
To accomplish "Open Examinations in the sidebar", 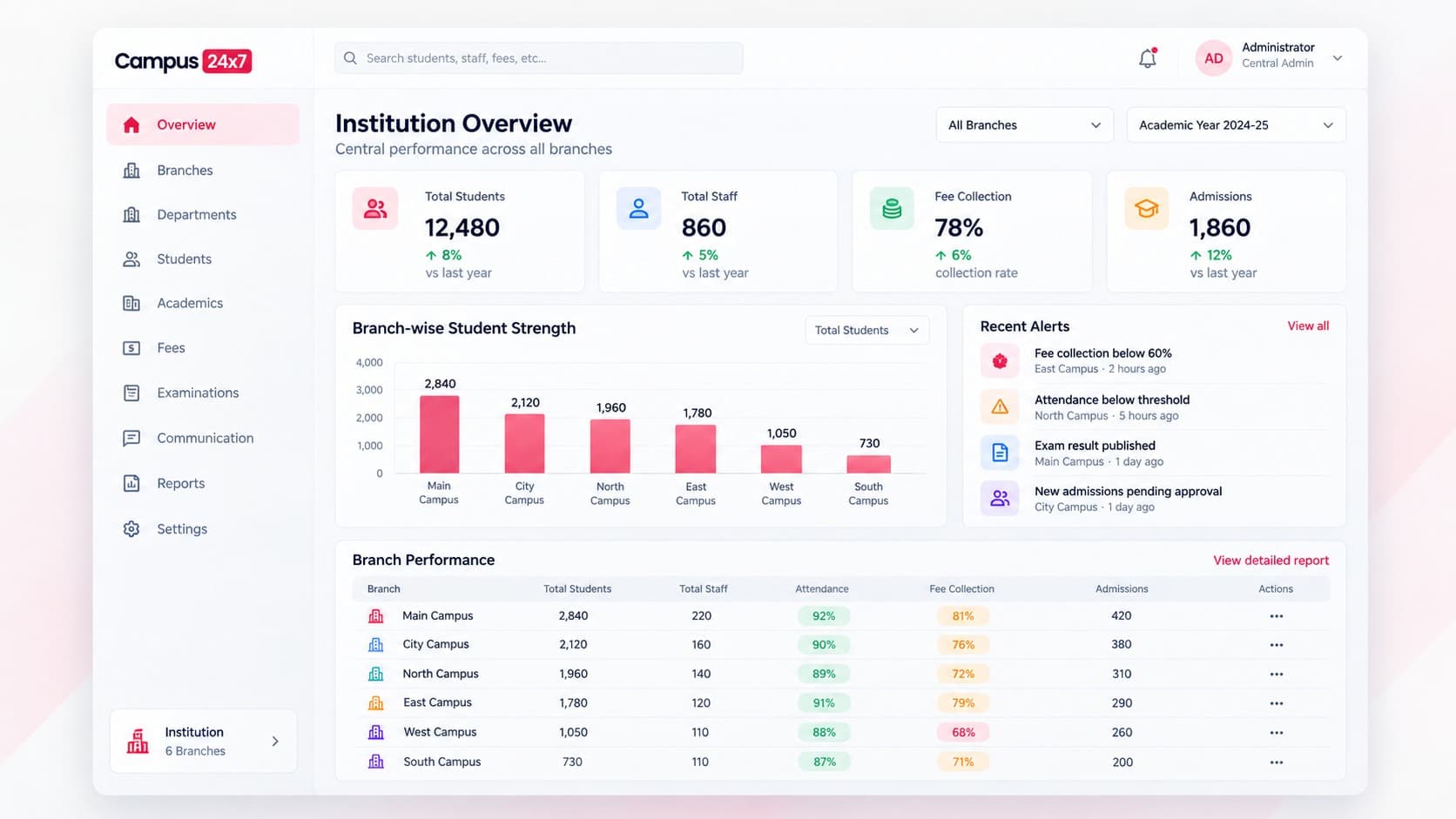I will coord(203,393).
